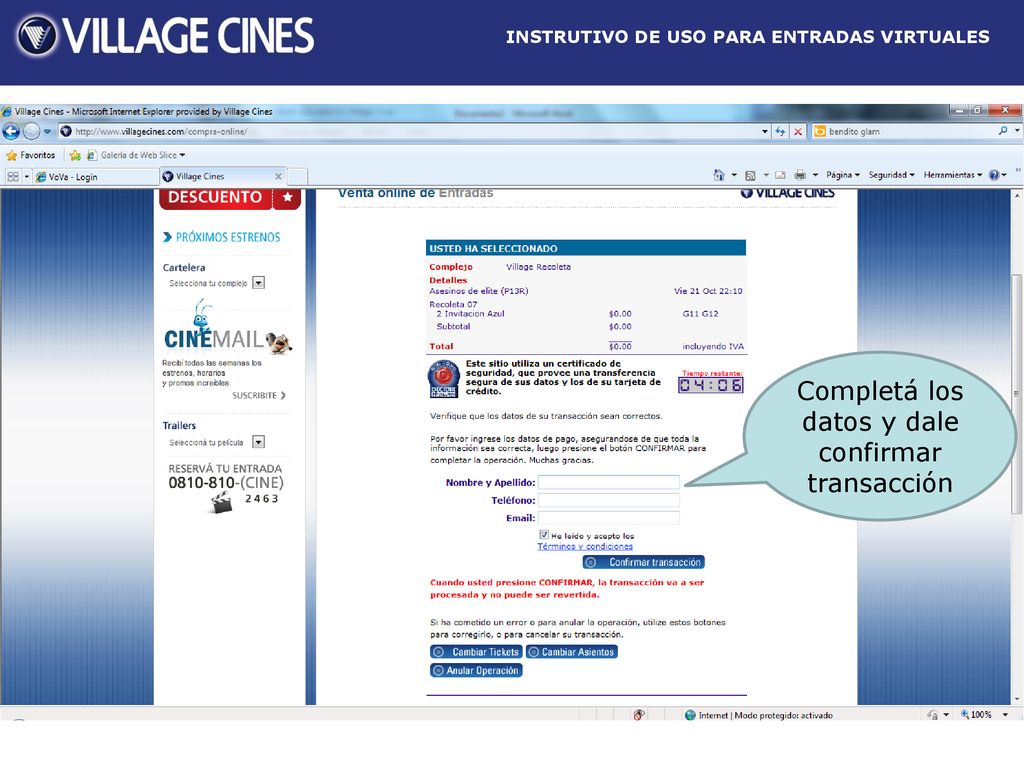Click the protected mode lock icon
Viewport: 1024px width, 768px height.
point(932,715)
